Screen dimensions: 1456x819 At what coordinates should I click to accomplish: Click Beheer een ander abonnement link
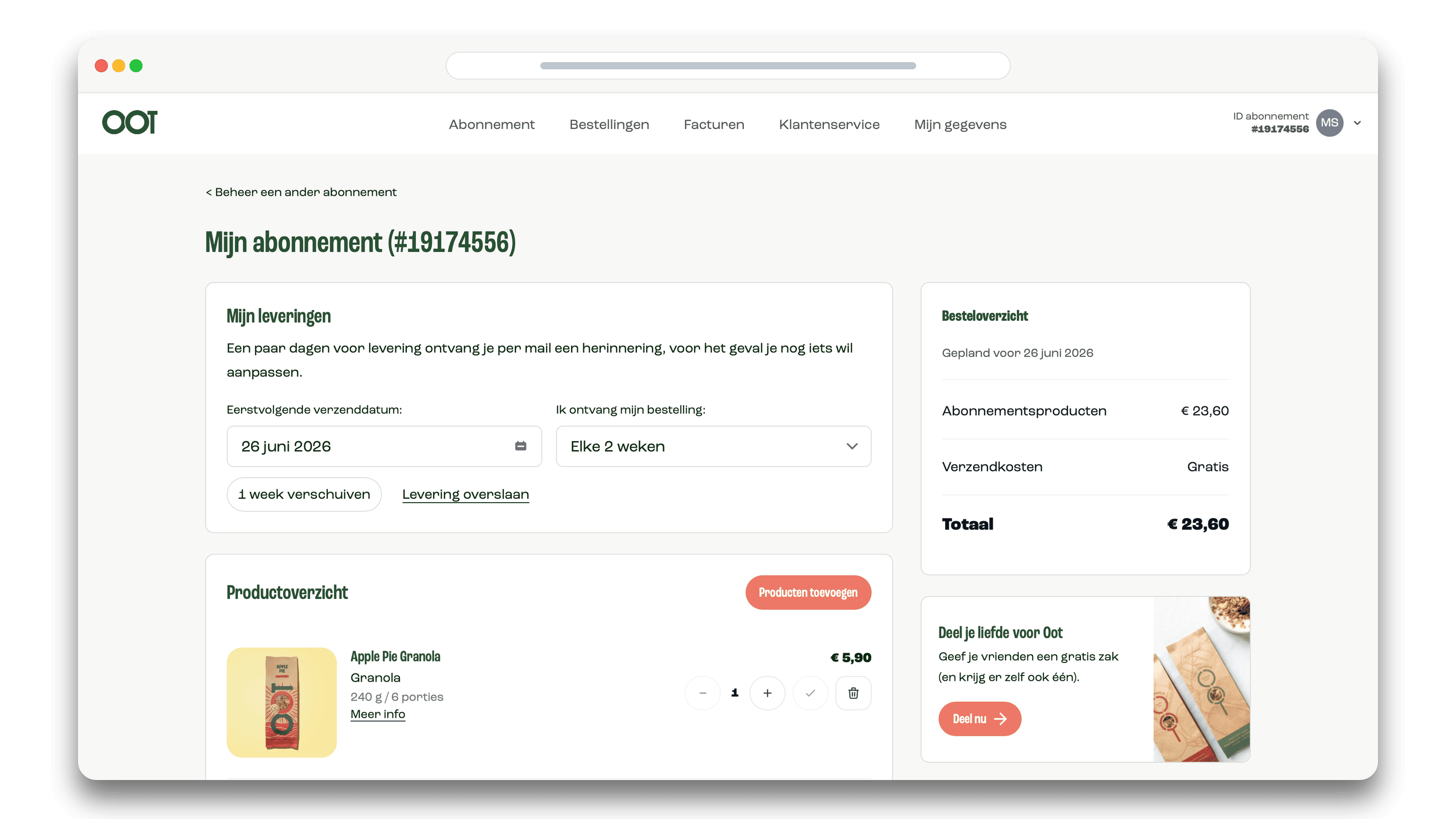[301, 192]
